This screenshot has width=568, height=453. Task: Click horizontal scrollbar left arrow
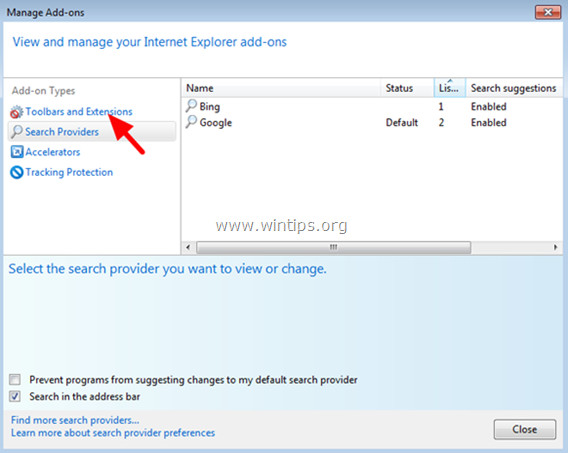(x=188, y=247)
